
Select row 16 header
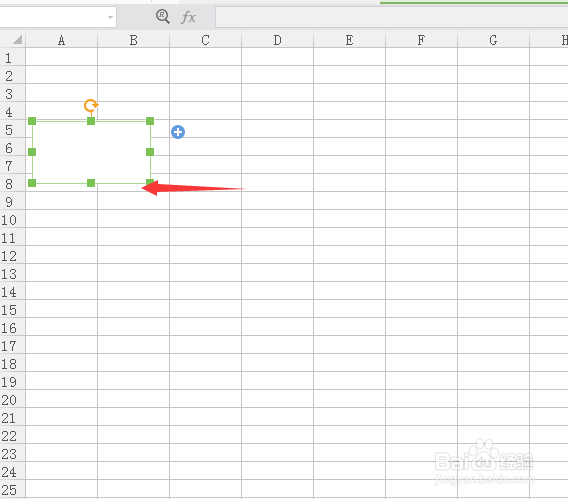point(12,327)
